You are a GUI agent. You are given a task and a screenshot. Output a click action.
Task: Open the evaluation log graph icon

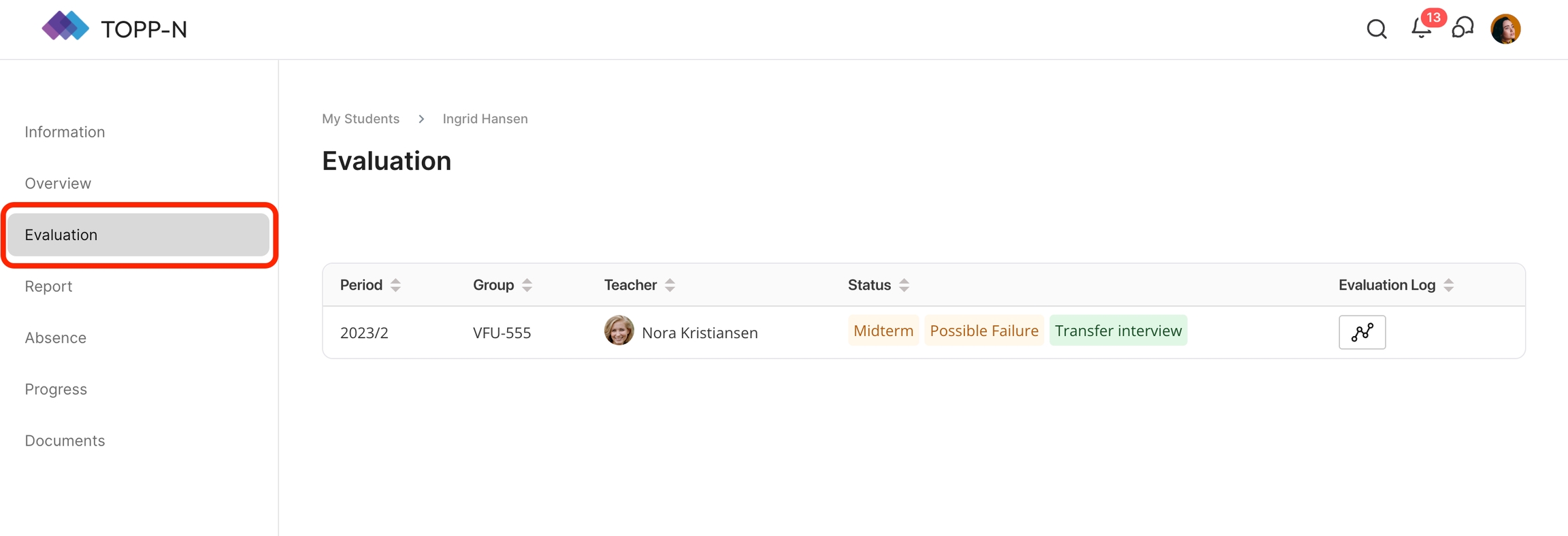point(1362,332)
